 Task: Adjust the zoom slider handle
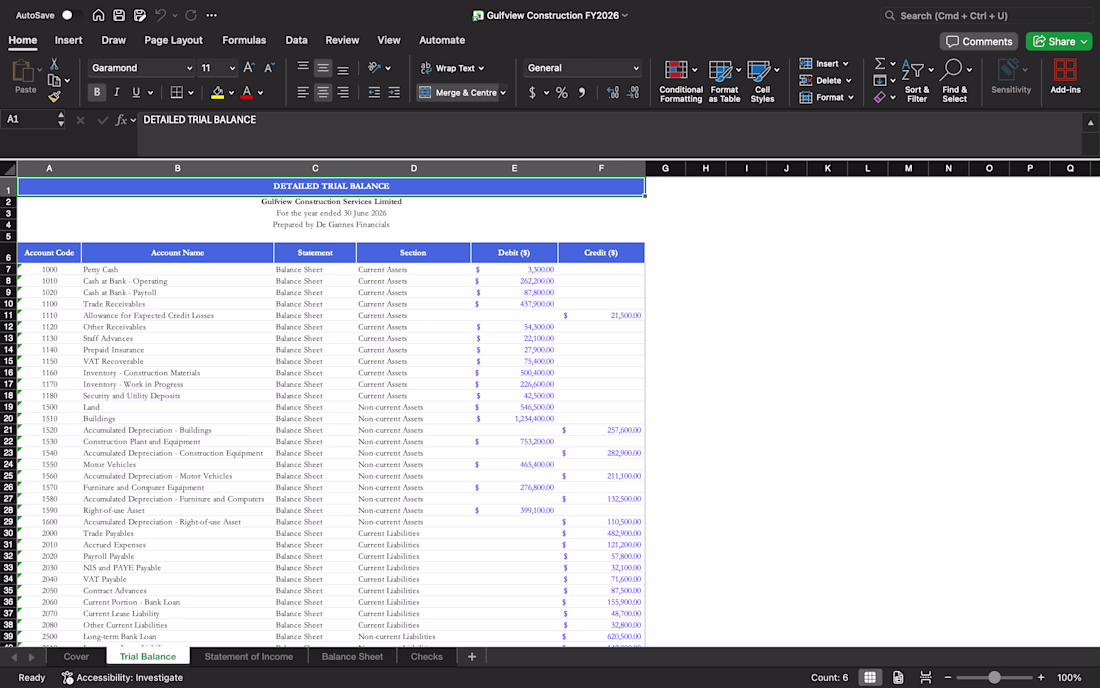point(994,677)
